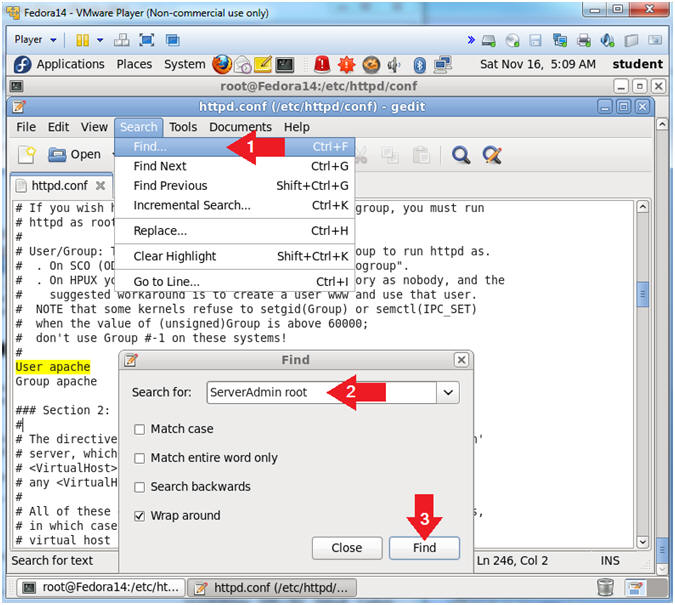Image resolution: width=675 pixels, height=605 pixels.
Task: Click the Find and Replace toolbar icon
Action: (x=492, y=155)
